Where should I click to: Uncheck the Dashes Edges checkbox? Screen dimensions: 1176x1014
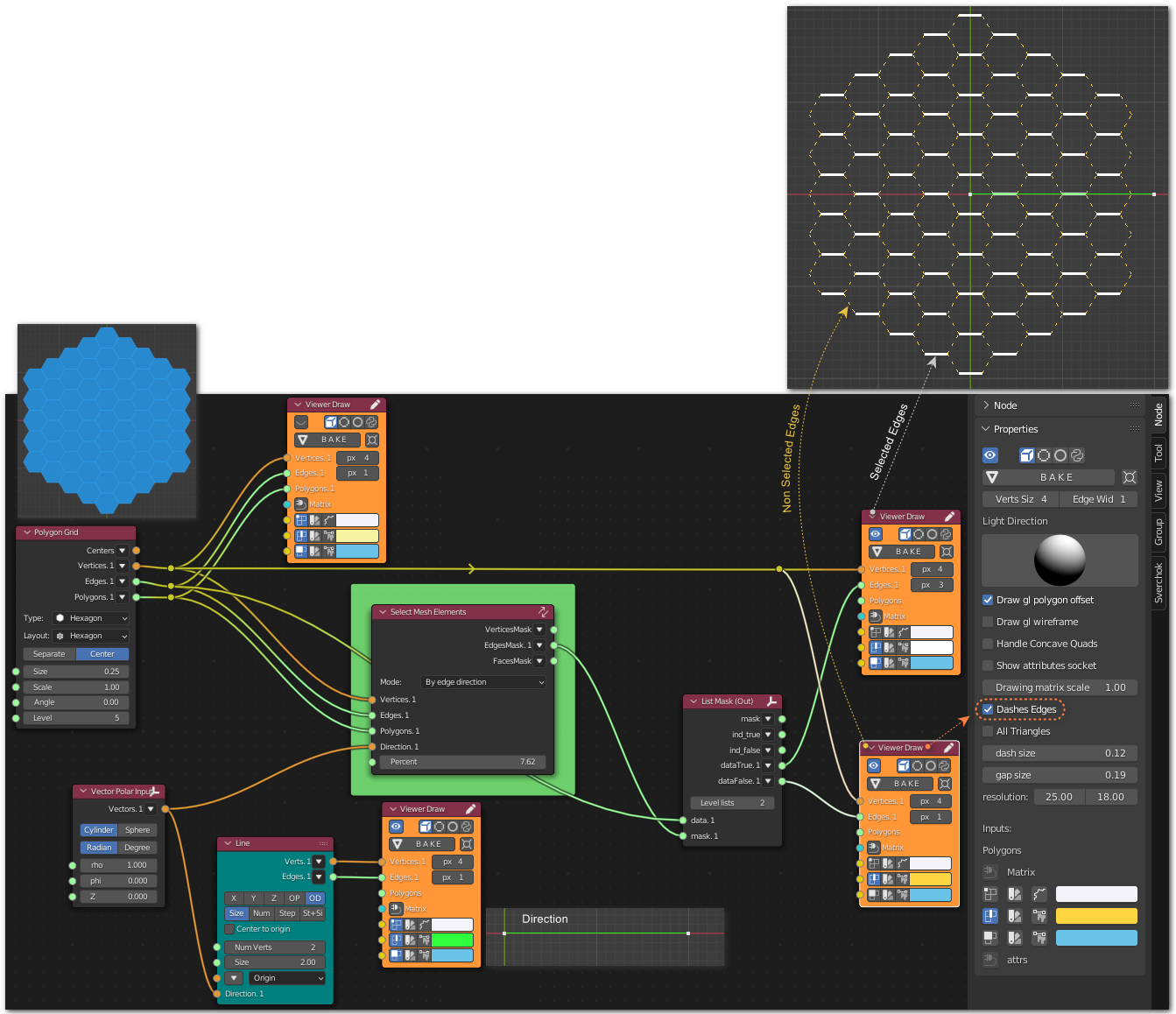pos(988,709)
